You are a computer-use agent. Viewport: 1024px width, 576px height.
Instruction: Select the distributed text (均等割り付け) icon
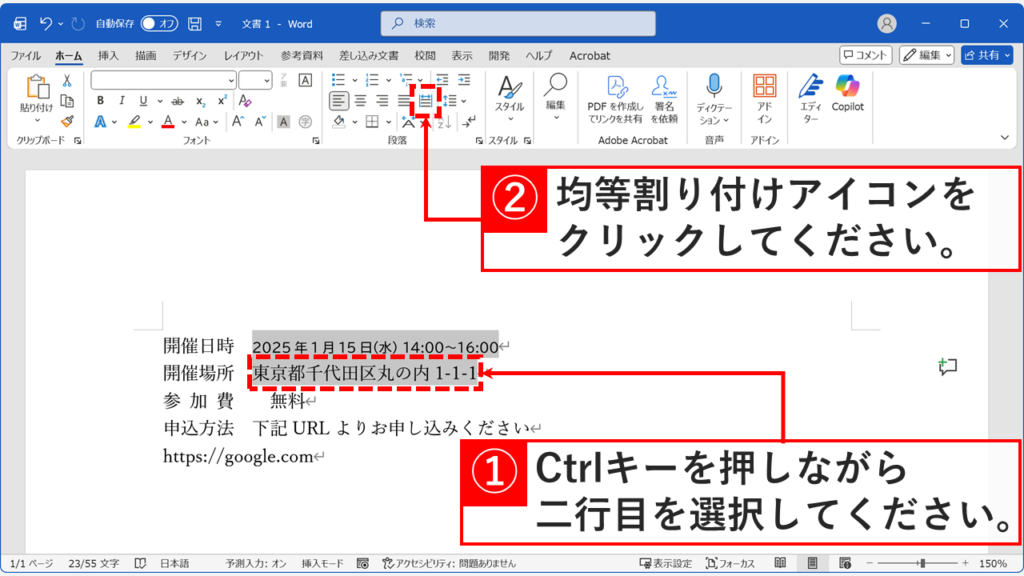pos(426,100)
